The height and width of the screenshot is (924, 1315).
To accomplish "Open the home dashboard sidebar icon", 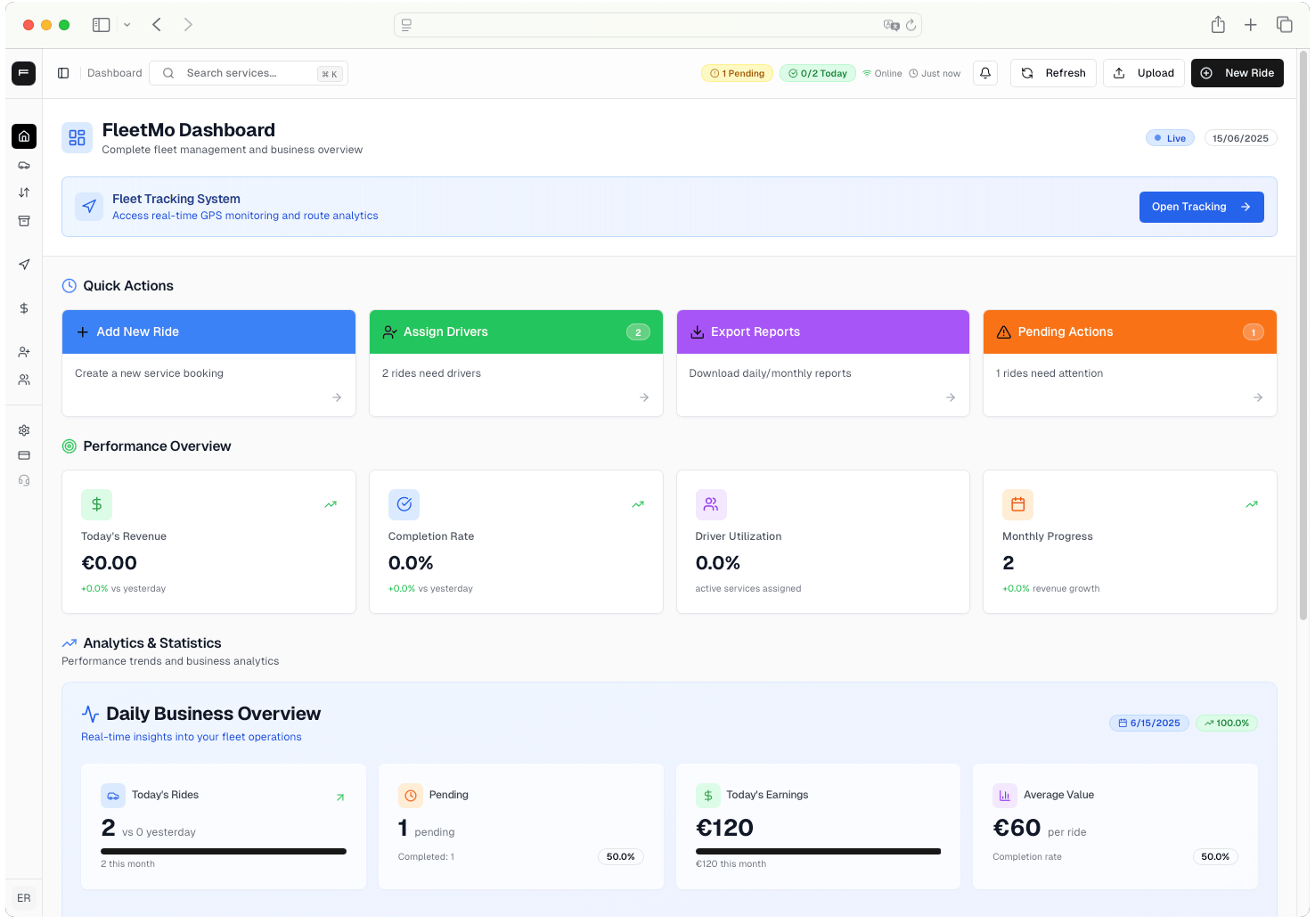I will [x=24, y=136].
